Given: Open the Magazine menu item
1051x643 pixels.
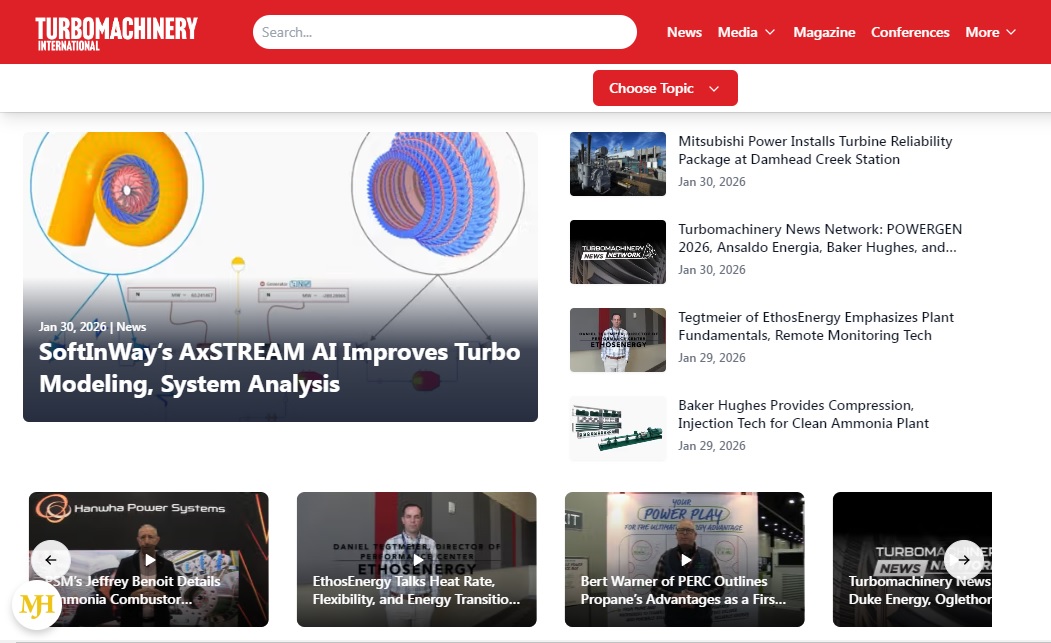Looking at the screenshot, I should pyautogui.click(x=824, y=32).
